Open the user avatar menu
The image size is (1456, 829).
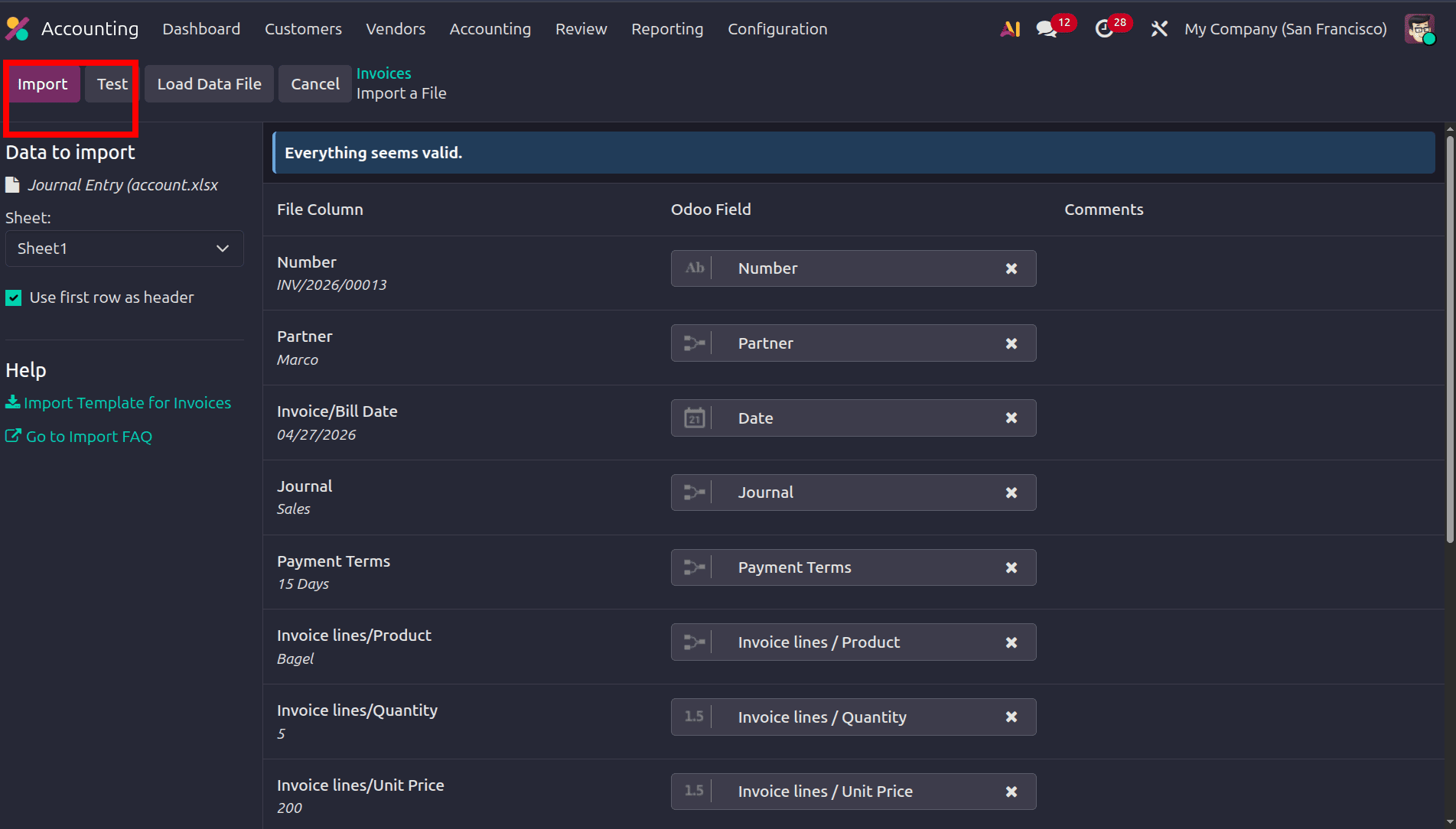tap(1420, 29)
